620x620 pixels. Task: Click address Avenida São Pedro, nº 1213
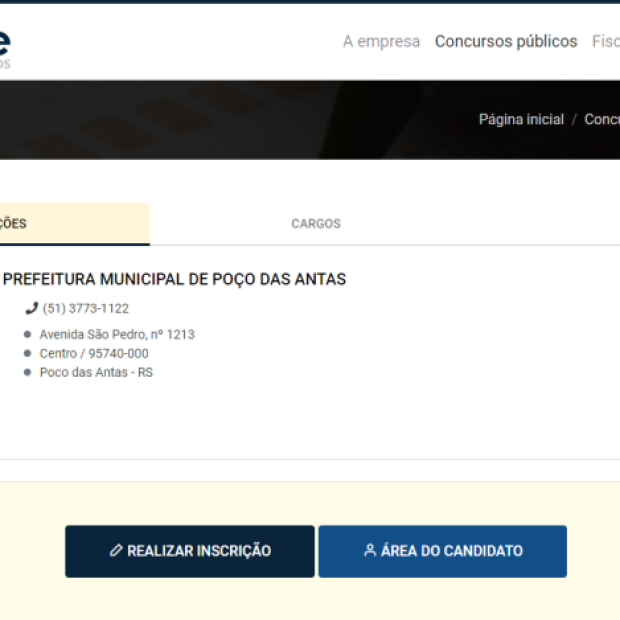click(117, 335)
